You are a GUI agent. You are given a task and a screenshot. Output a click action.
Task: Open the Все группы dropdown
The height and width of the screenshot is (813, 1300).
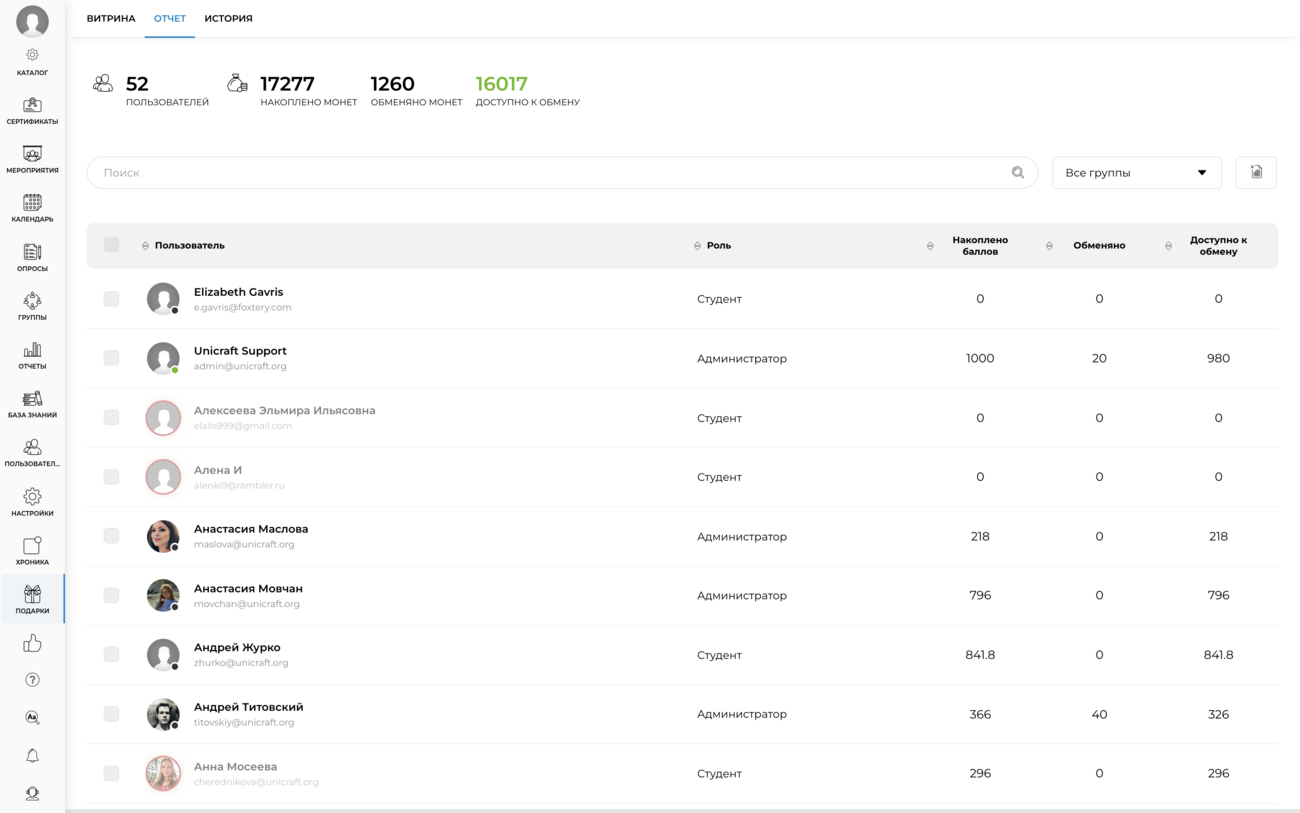pyautogui.click(x=1136, y=172)
